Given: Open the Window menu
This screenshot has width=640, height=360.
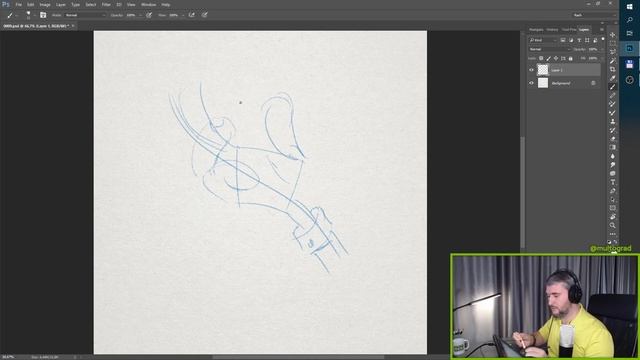Looking at the screenshot, I should 148,4.
